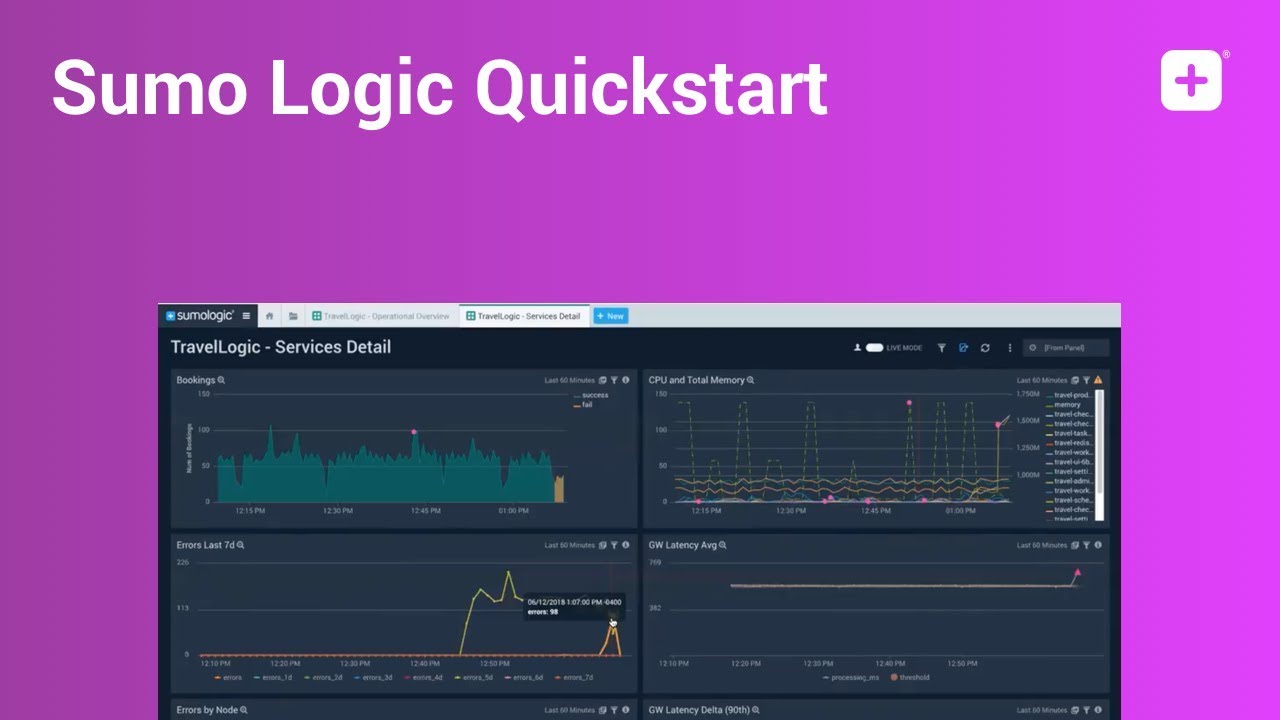Click magnifier icon next to GW Latency Avg
1280x720 pixels.
[723, 545]
